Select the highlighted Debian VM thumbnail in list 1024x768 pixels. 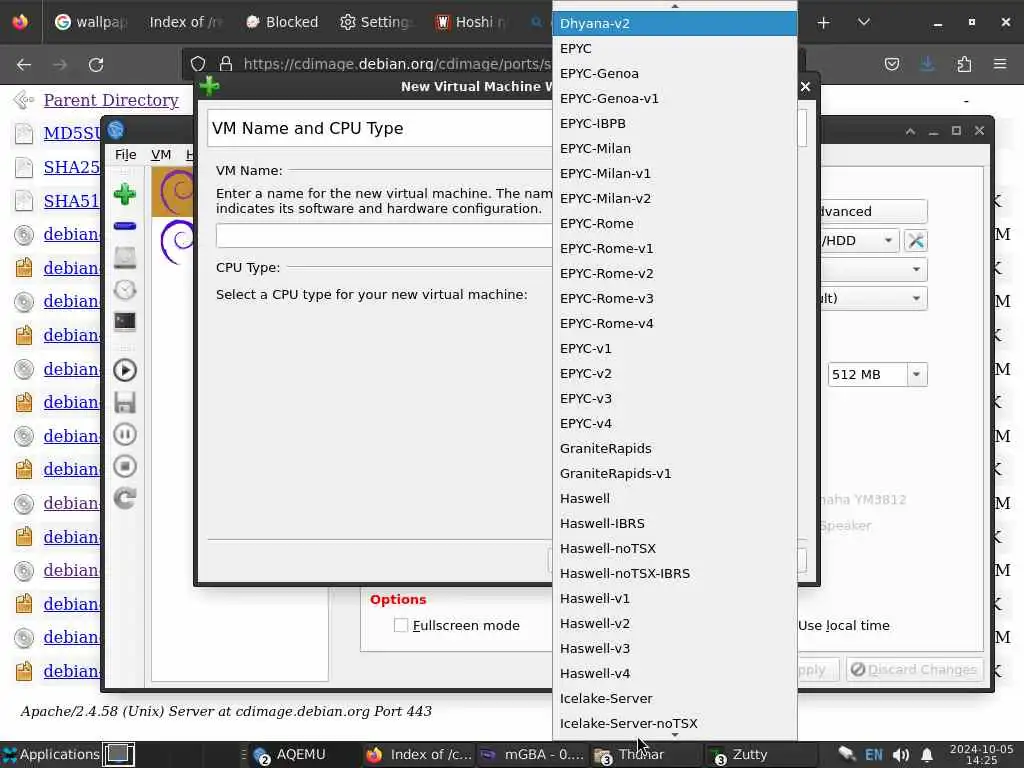[173, 192]
